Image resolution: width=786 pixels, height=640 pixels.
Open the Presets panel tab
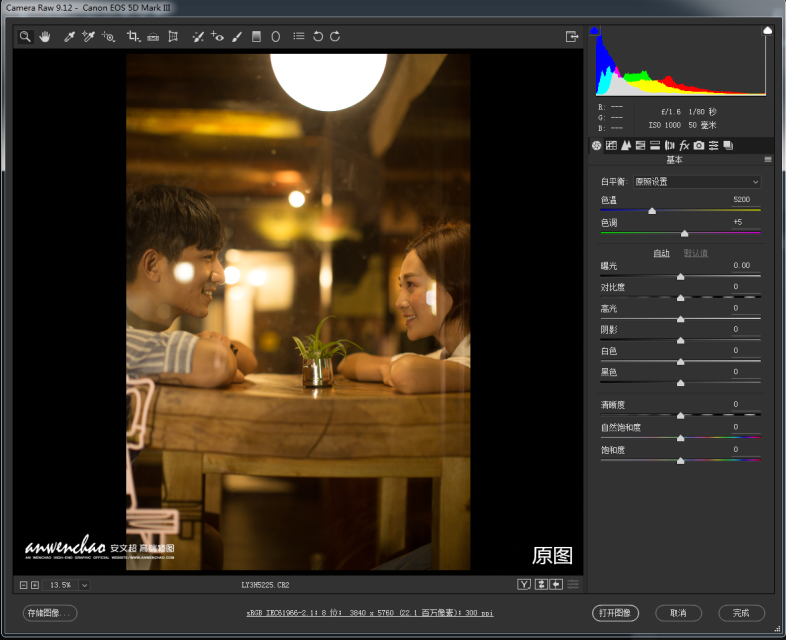[713, 145]
